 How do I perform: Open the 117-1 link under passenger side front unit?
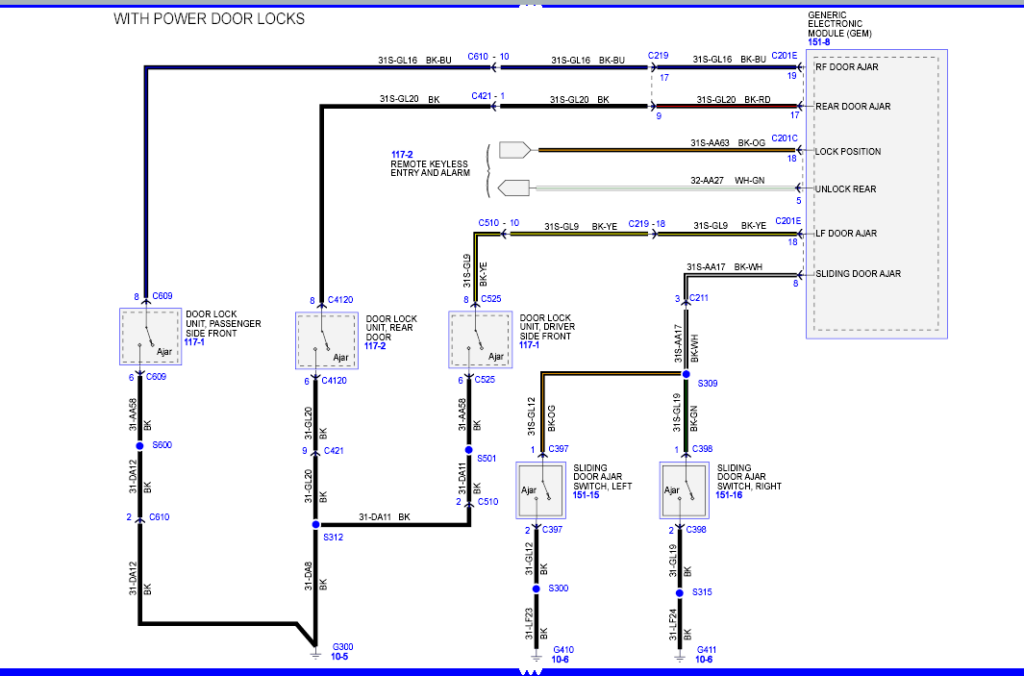pos(194,342)
